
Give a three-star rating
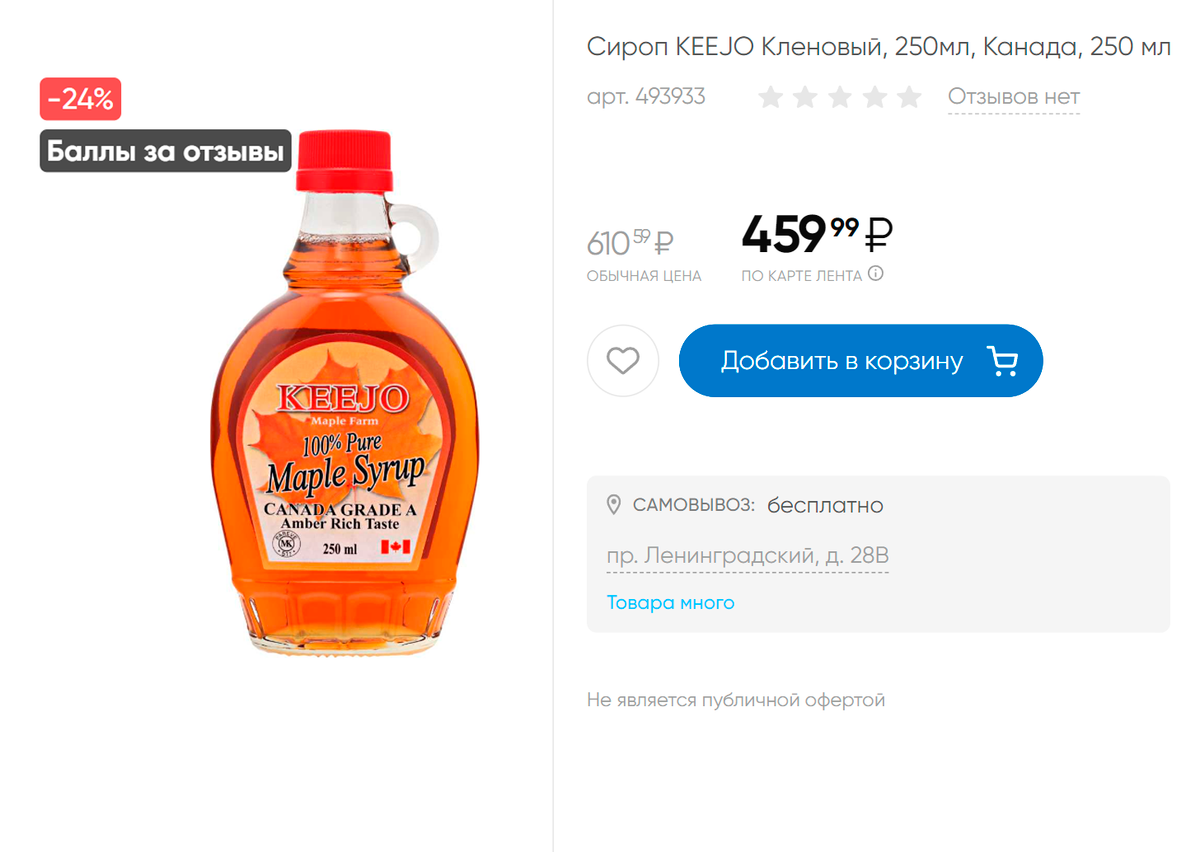pyautogui.click(x=840, y=97)
